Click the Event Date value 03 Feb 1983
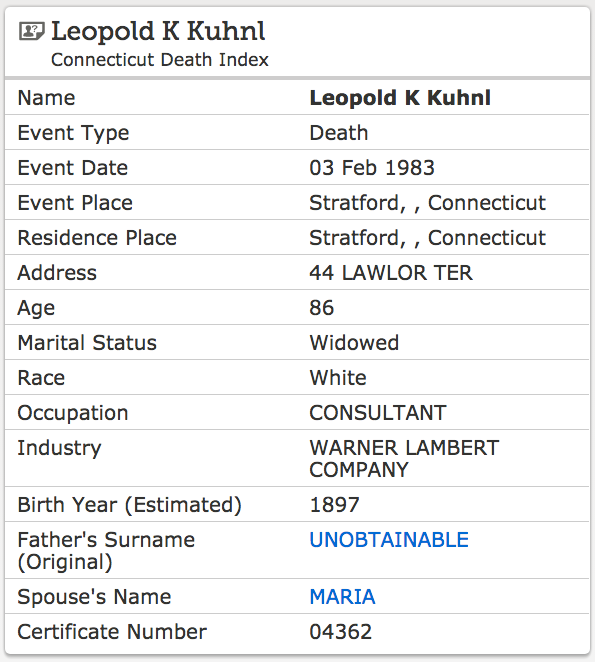595x662 pixels. [x=372, y=168]
